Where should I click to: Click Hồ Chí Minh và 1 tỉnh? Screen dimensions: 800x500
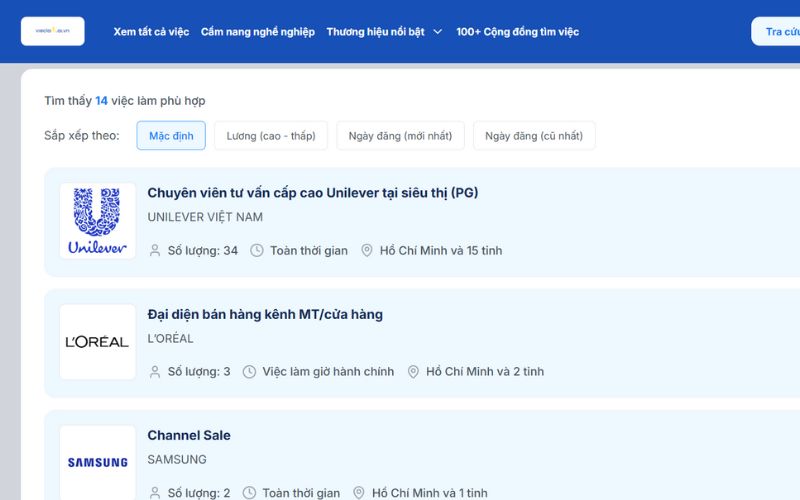[430, 493]
